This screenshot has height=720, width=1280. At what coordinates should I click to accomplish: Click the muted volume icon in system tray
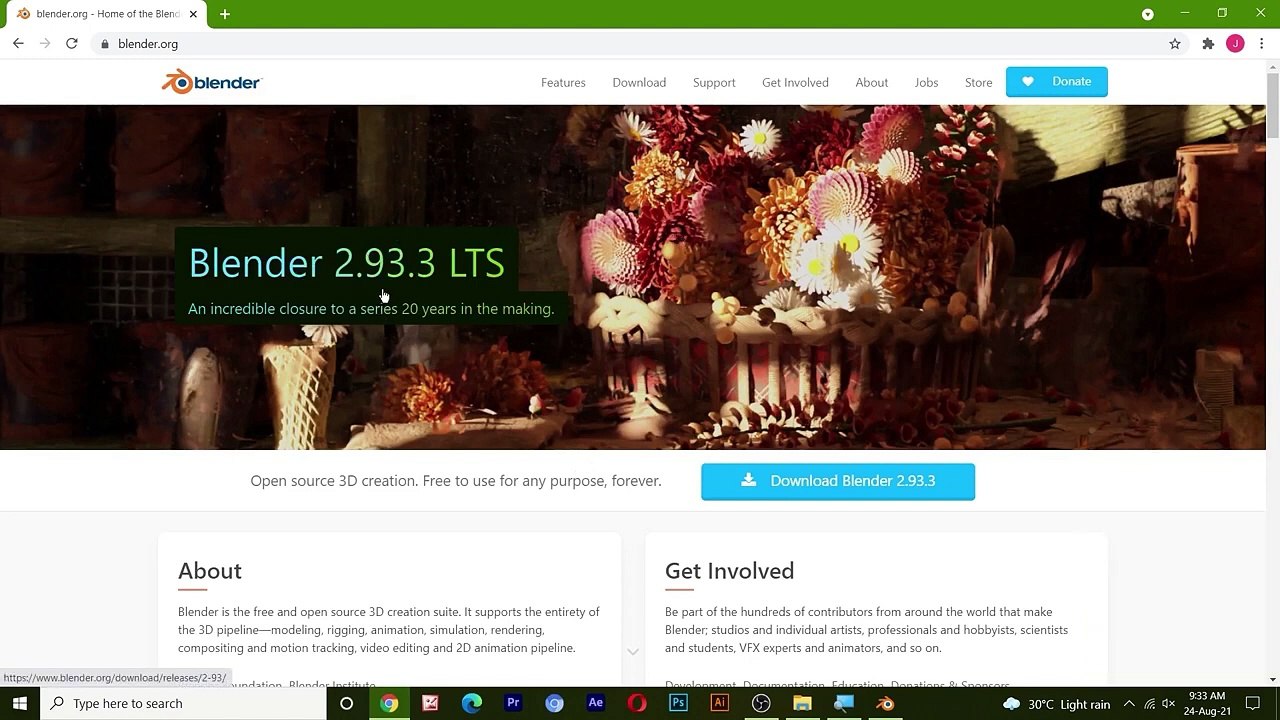click(x=1168, y=704)
